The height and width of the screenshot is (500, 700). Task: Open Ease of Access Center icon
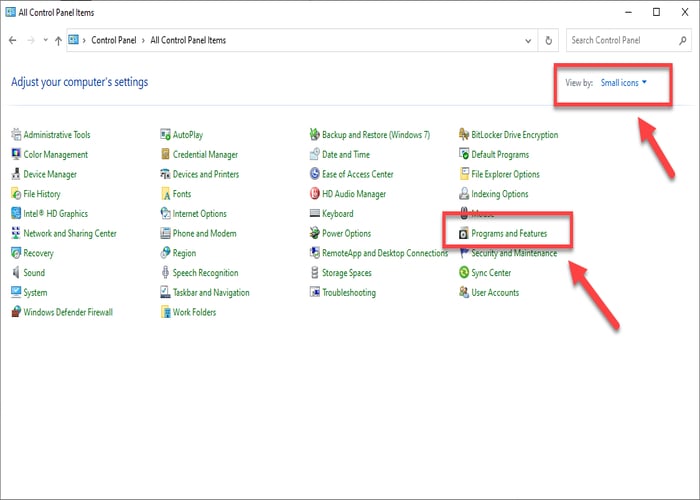pyautogui.click(x=315, y=174)
